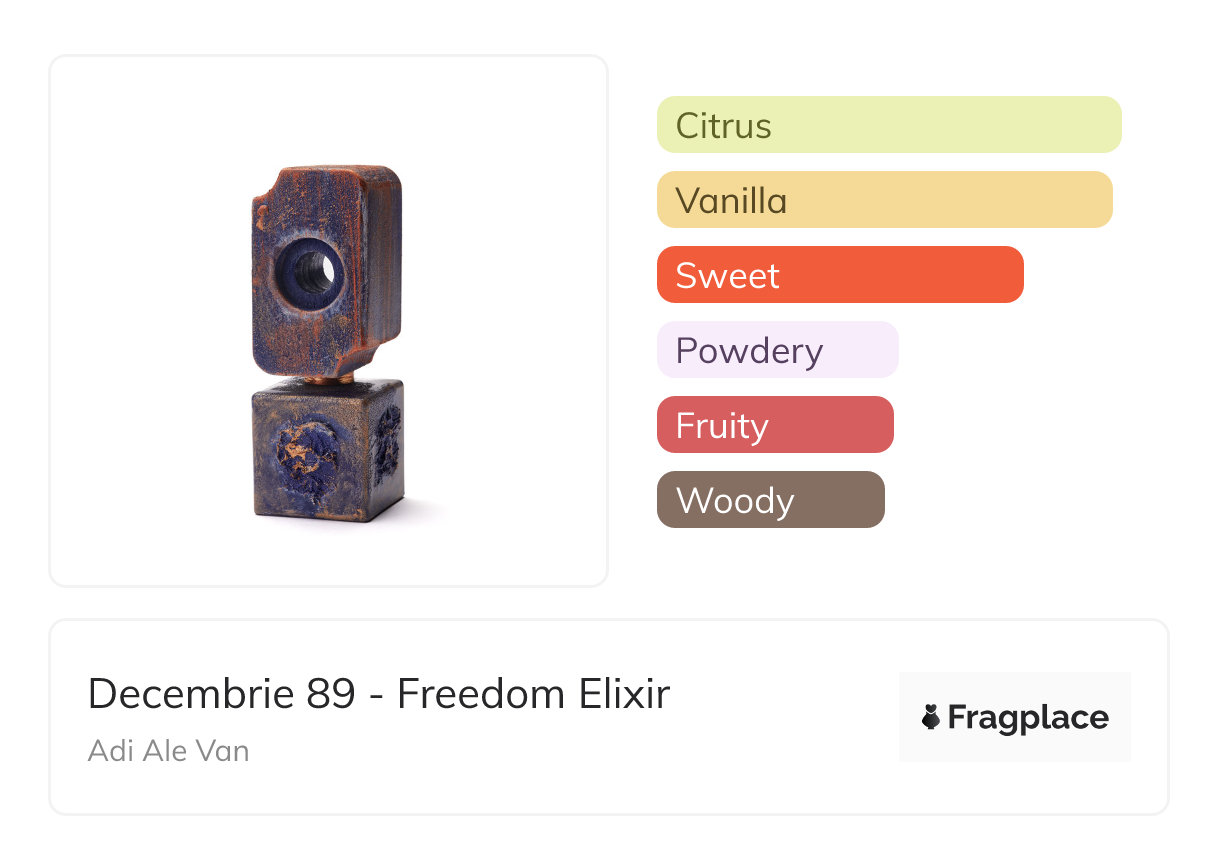This screenshot has width=1218, height=864.
Task: Select the Citrus accord bar
Action: (888, 125)
